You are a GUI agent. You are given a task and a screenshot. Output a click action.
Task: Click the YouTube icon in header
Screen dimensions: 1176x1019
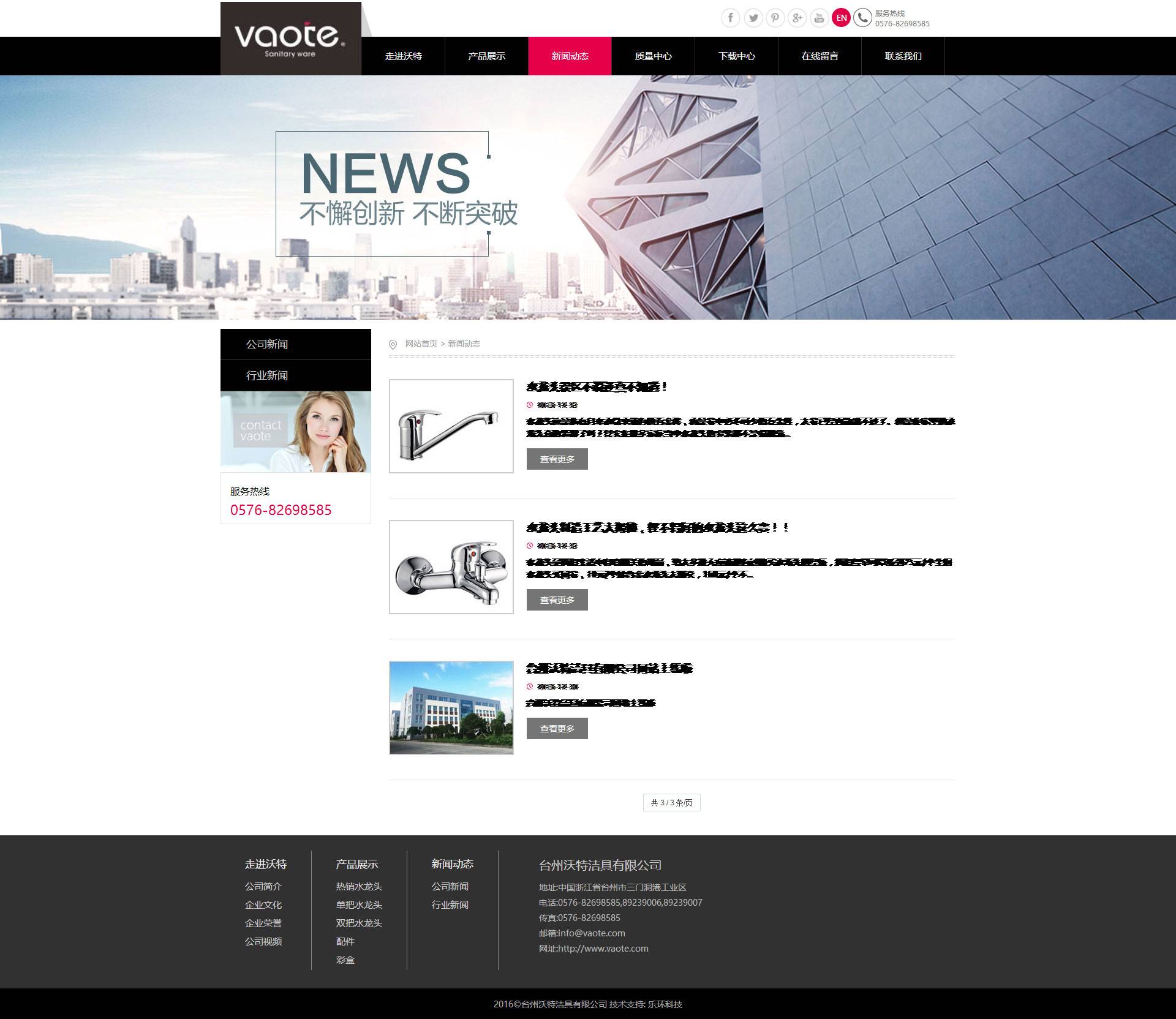[819, 18]
